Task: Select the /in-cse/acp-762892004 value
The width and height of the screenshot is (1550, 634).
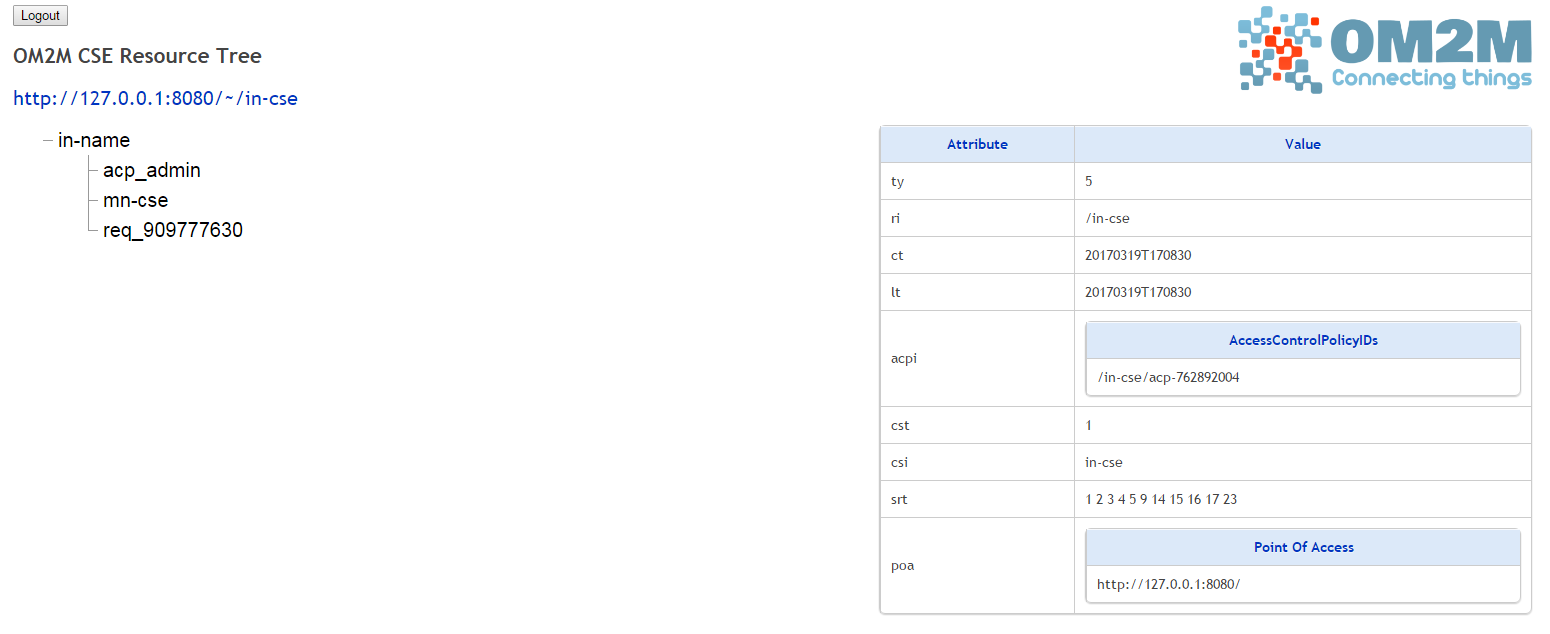Action: pos(1168,377)
